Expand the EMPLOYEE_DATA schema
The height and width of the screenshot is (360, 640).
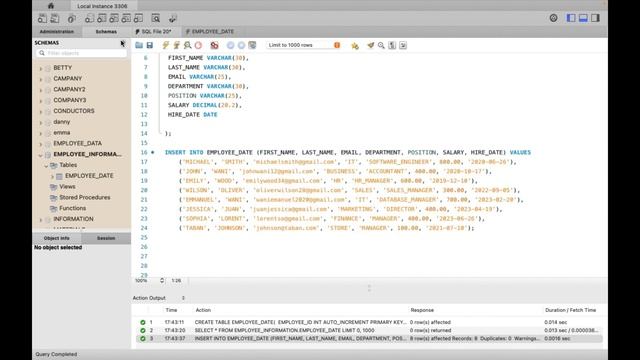41,144
